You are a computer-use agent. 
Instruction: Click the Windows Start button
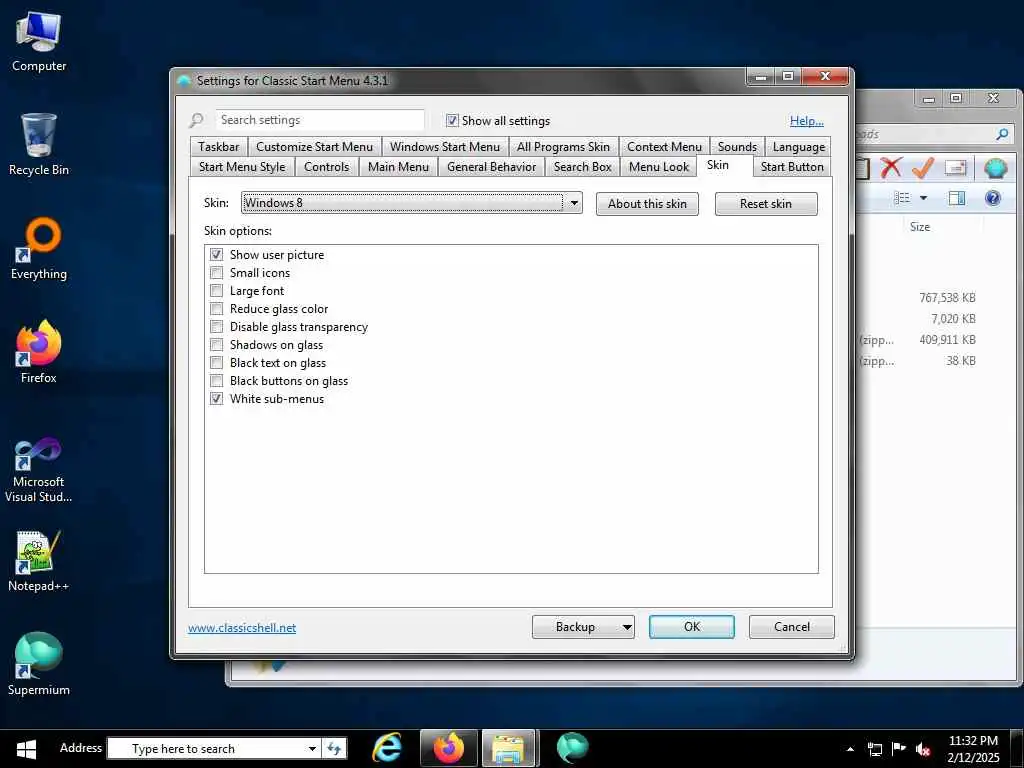pyautogui.click(x=25, y=748)
